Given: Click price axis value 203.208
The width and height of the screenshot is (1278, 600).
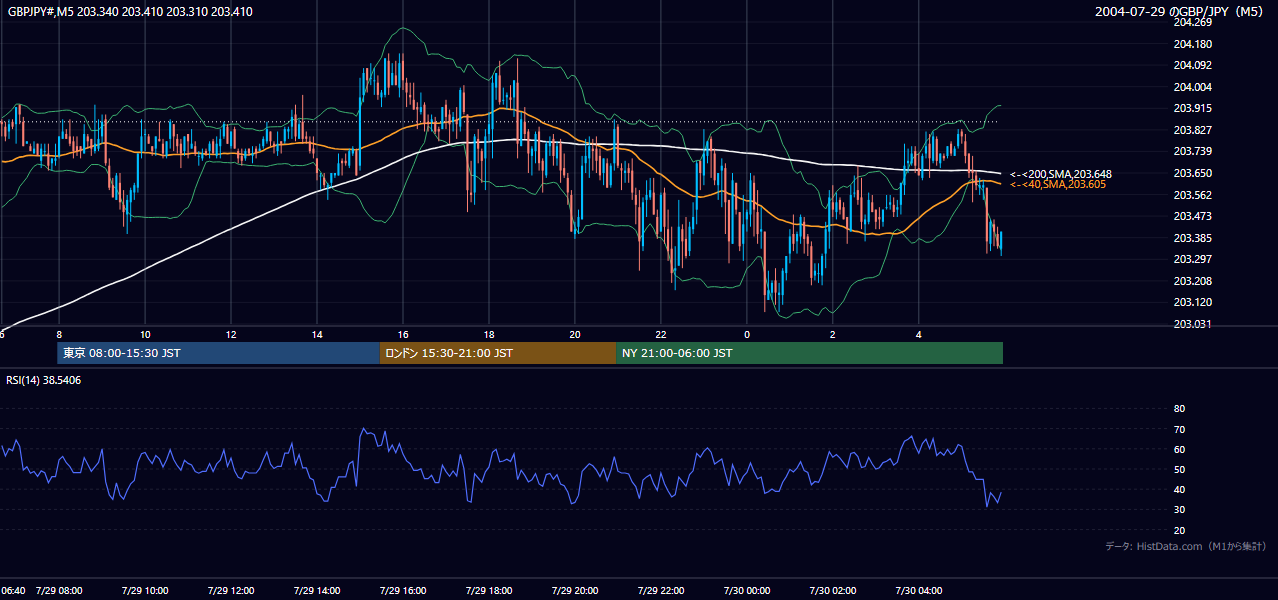Looking at the screenshot, I should tap(1192, 281).
